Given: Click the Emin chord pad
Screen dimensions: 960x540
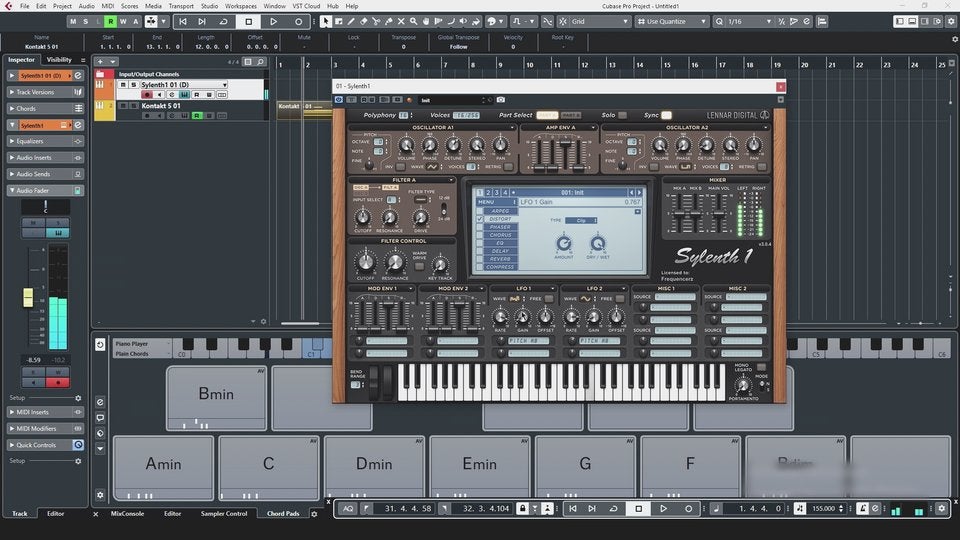Looking at the screenshot, I should tap(479, 467).
